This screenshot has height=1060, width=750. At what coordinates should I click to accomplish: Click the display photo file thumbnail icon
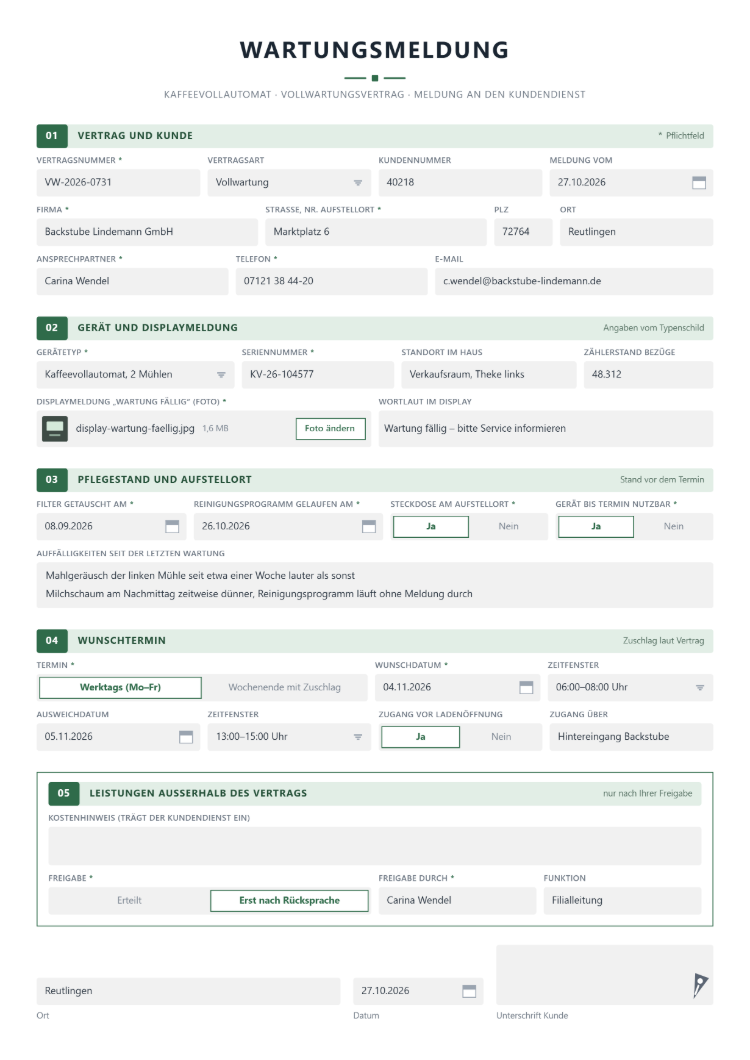tap(55, 429)
